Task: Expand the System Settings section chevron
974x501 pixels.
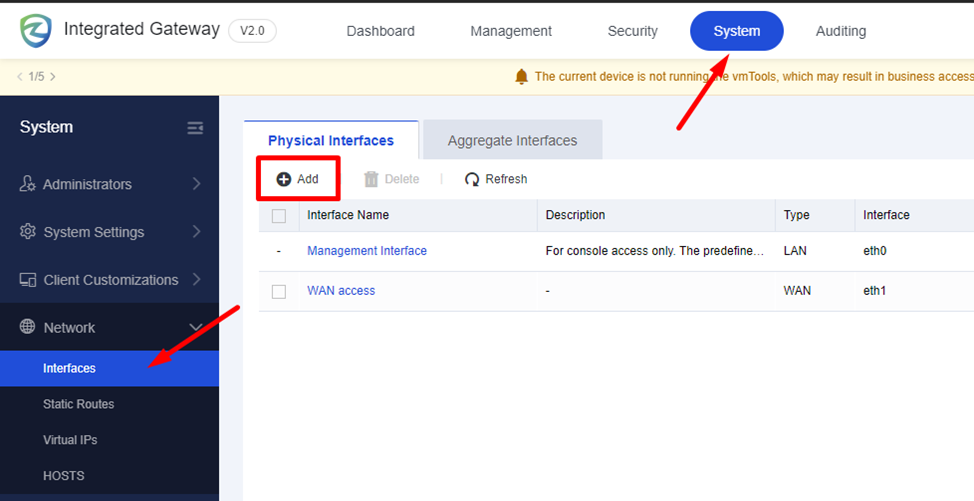Action: click(197, 232)
